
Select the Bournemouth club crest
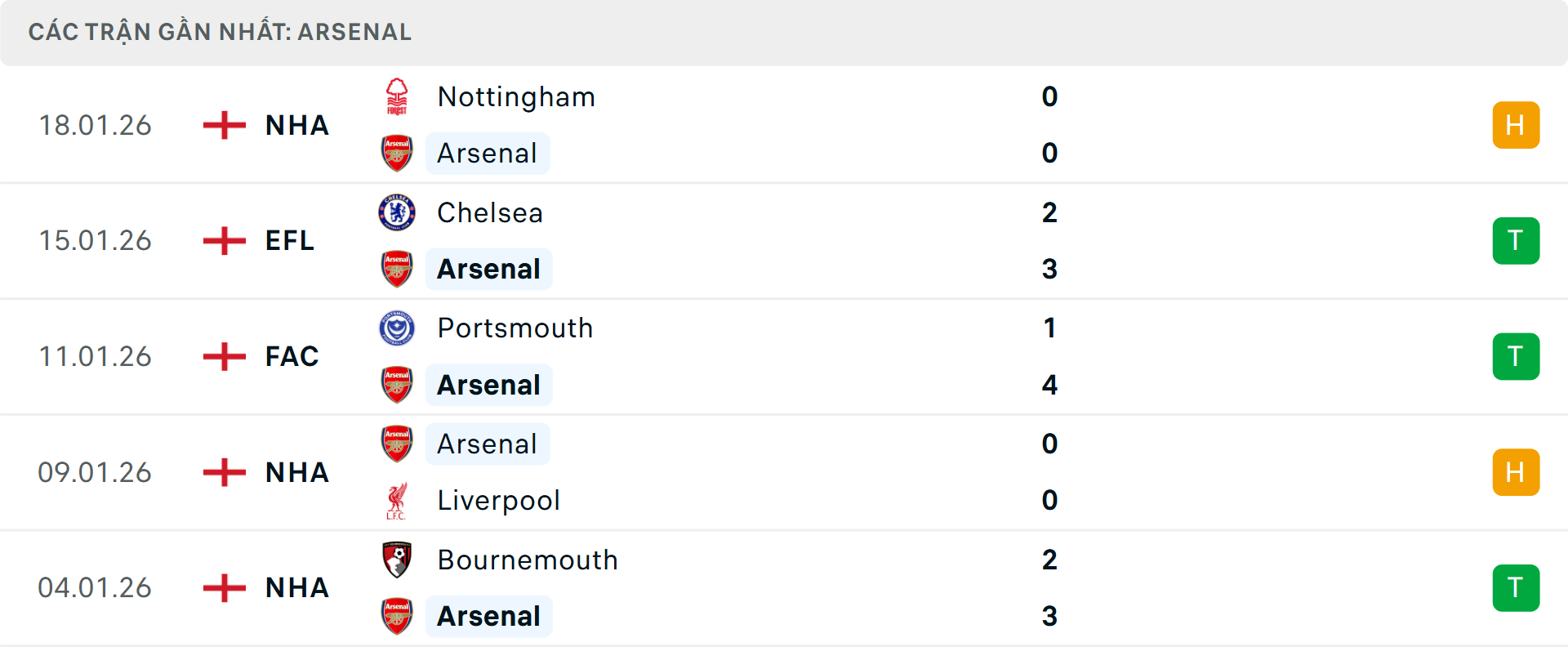click(397, 560)
